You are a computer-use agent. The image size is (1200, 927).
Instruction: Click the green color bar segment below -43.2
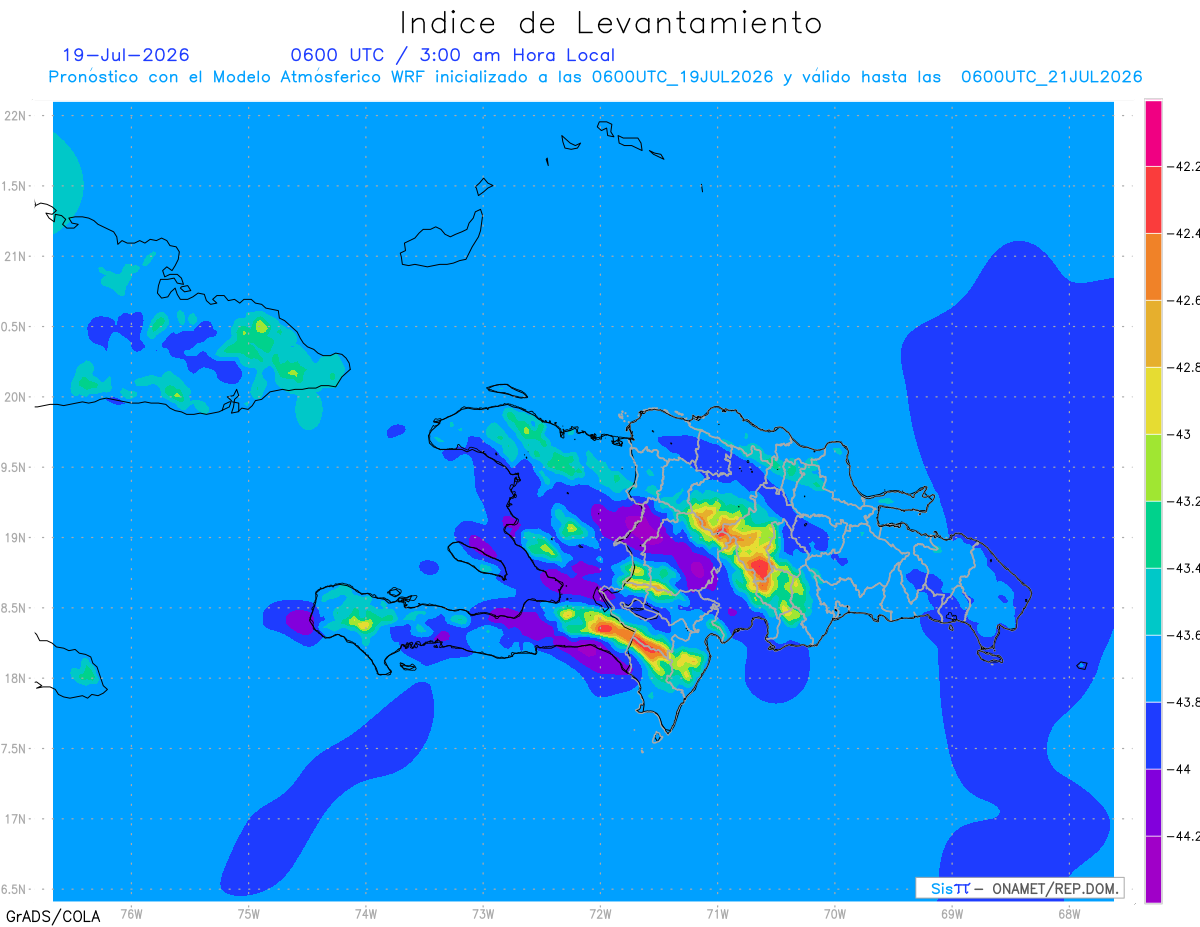[1153, 535]
